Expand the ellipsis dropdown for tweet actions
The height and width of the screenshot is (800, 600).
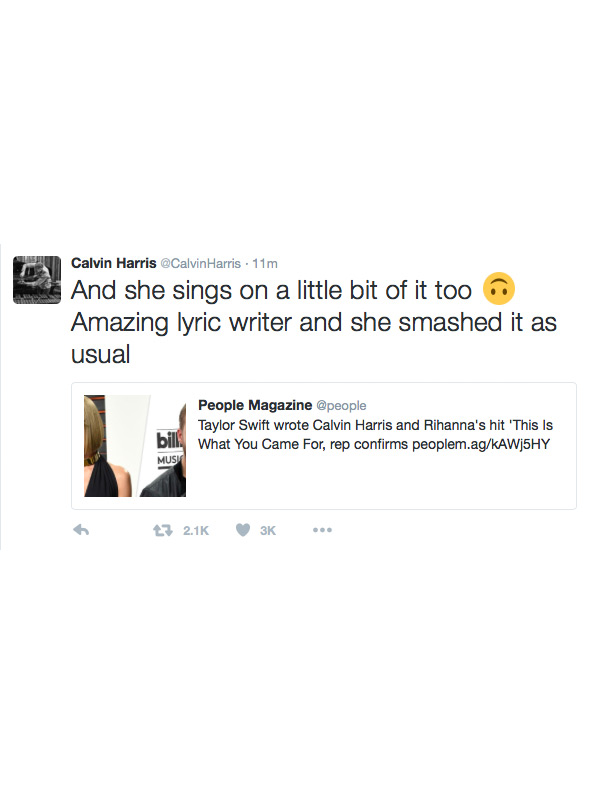pos(322,531)
